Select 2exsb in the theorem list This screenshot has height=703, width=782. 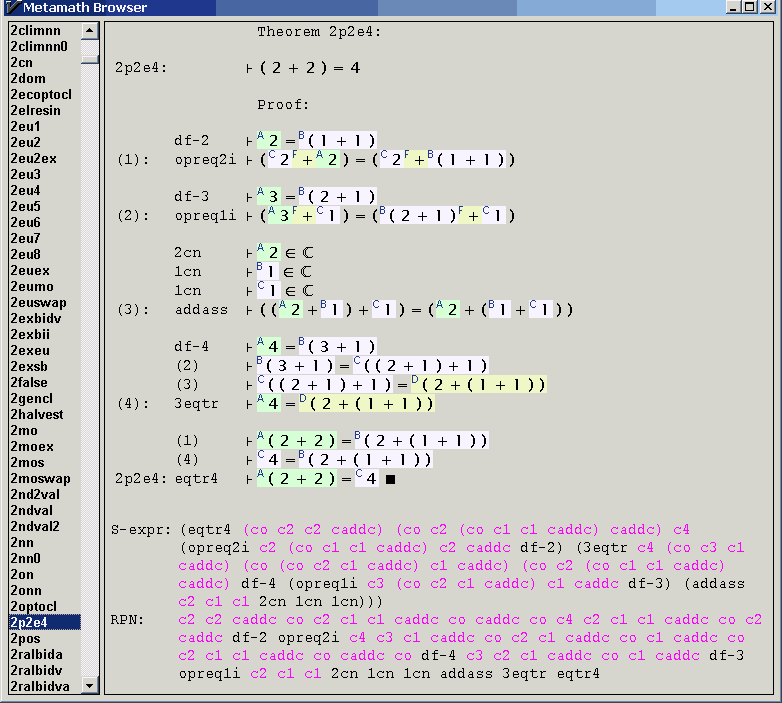coord(29,366)
